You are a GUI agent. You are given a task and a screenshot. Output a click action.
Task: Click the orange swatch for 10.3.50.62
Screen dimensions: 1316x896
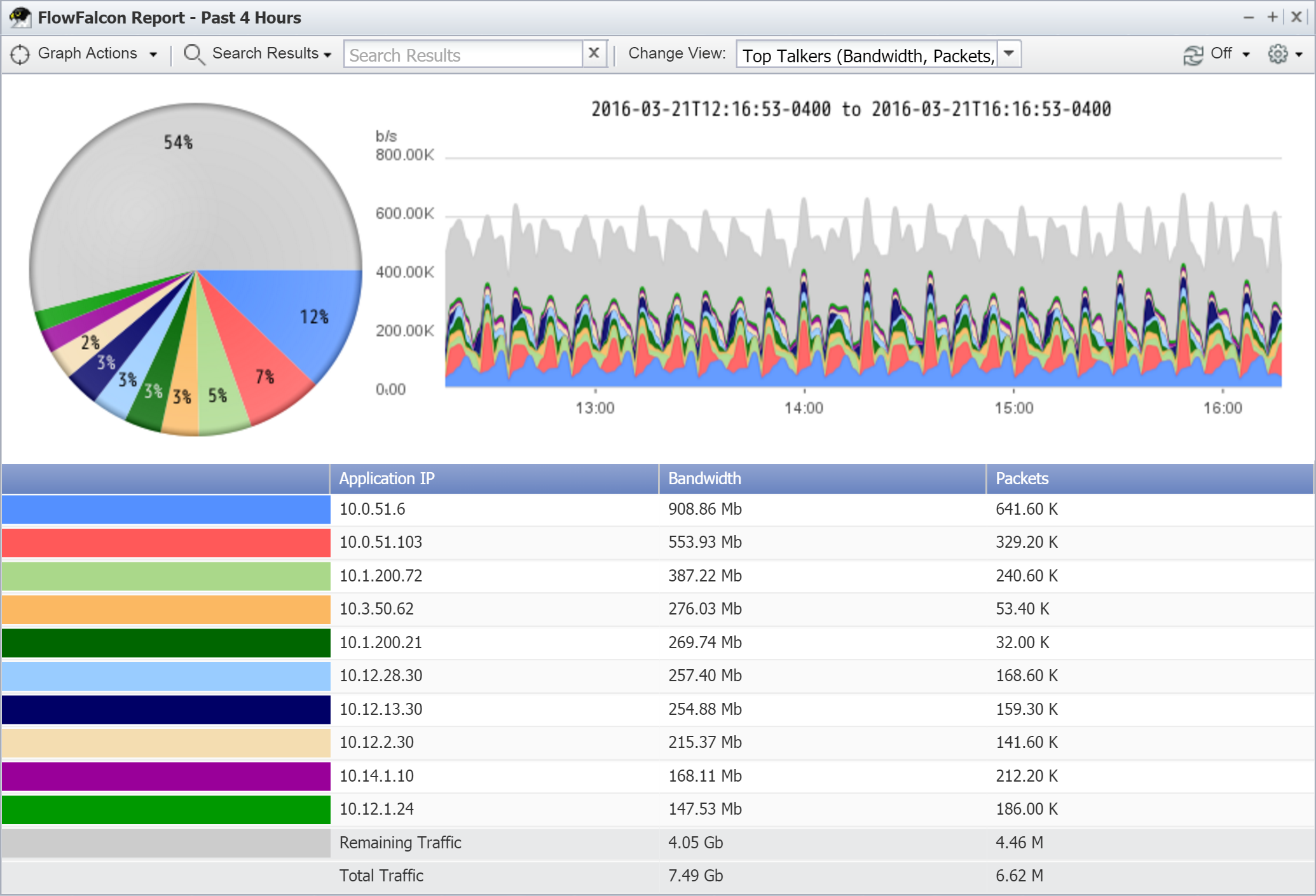tap(166, 609)
